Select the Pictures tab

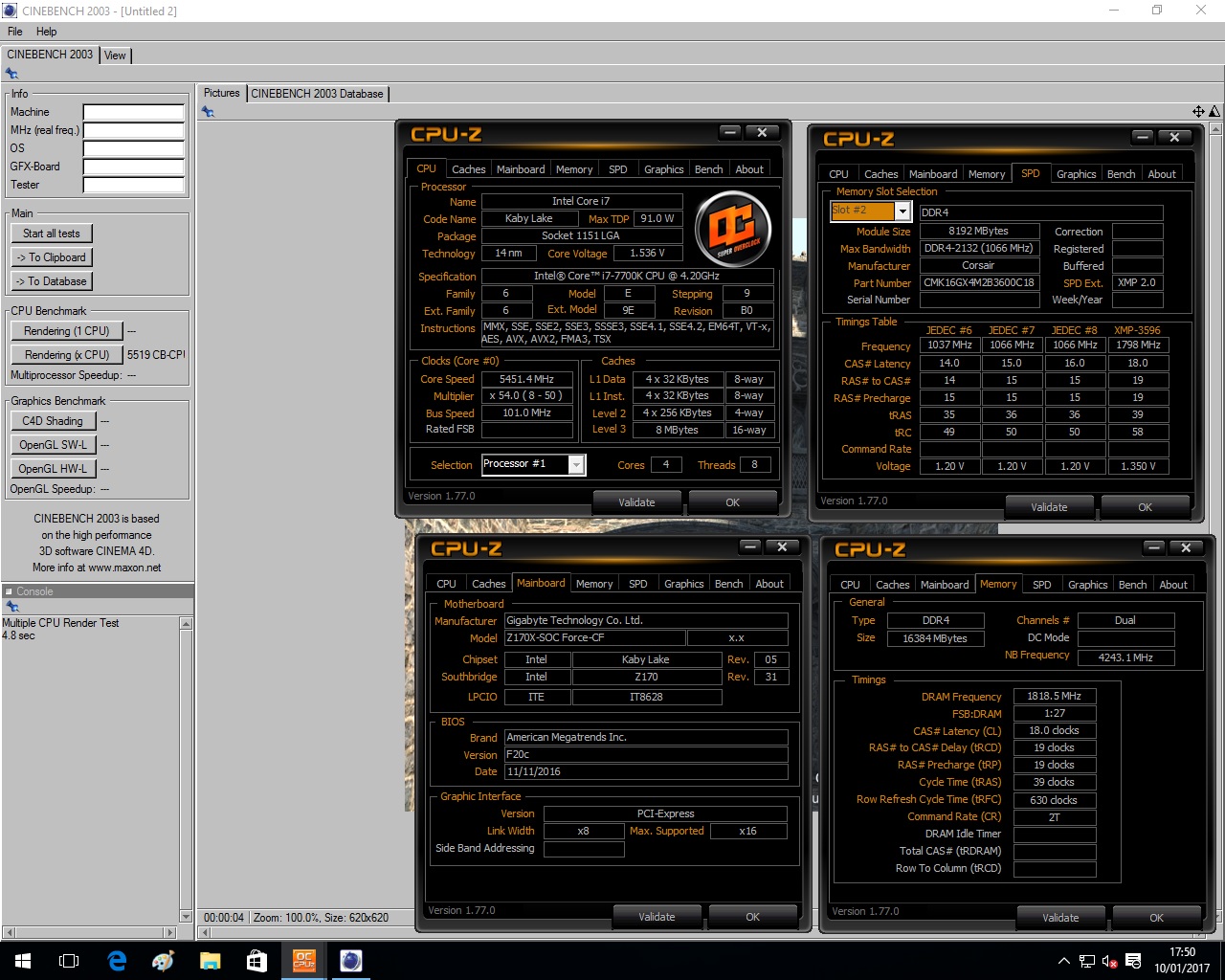[222, 94]
